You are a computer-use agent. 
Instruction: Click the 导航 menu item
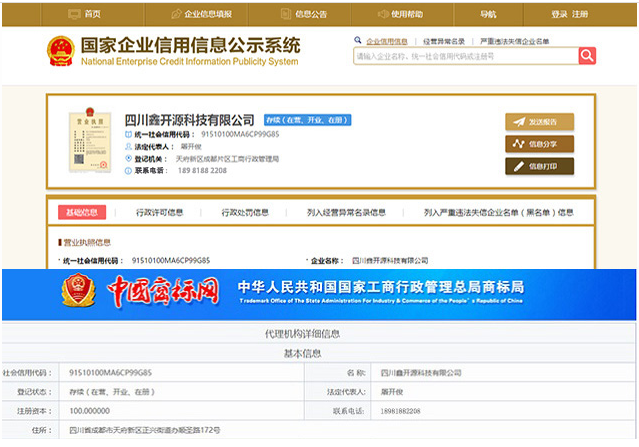point(488,14)
